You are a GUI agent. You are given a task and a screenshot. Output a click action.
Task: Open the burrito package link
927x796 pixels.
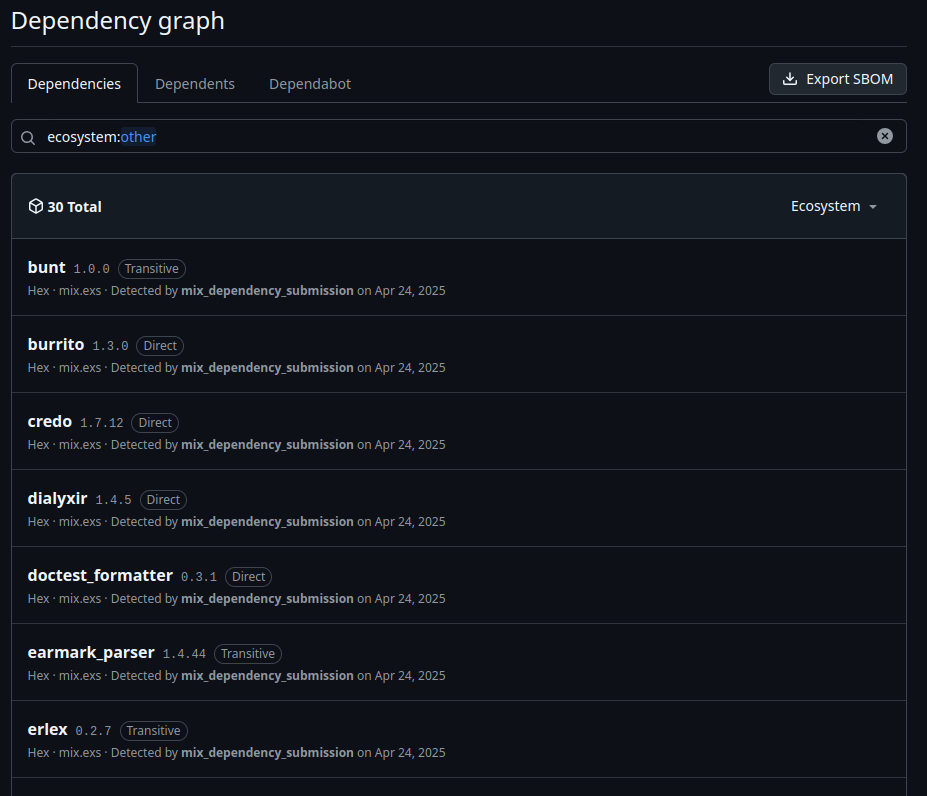(x=56, y=345)
